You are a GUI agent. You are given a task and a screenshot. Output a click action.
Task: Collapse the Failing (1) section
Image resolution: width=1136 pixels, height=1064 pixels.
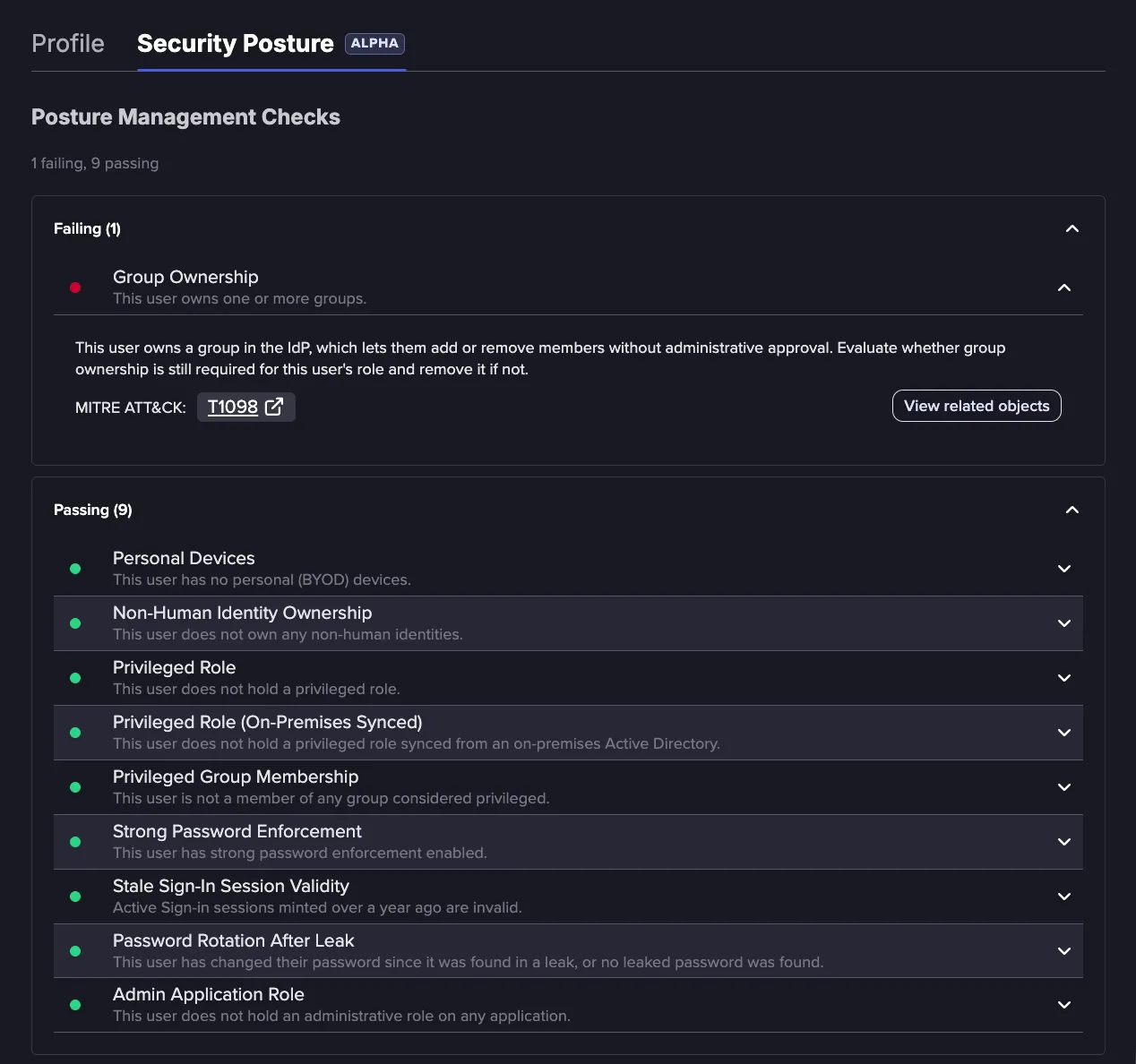pos(1071,228)
